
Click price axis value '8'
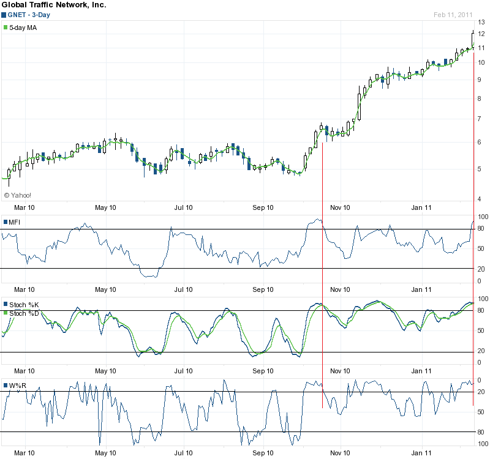click(480, 99)
